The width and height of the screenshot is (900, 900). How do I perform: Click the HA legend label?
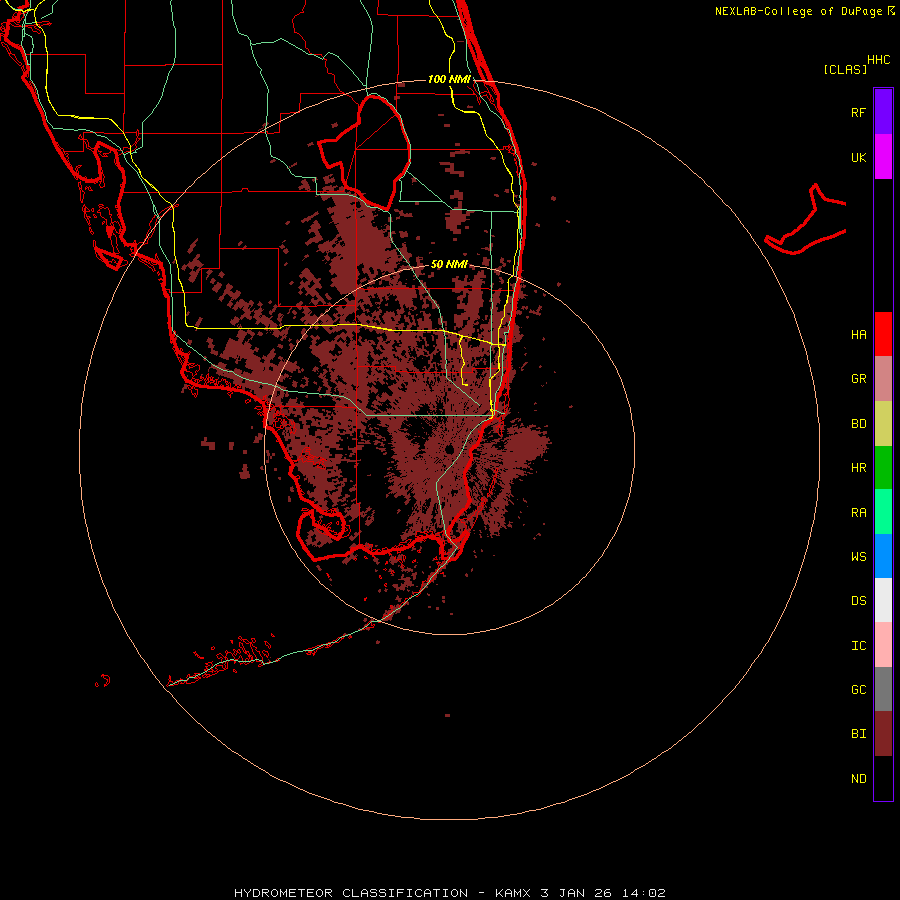(858, 334)
